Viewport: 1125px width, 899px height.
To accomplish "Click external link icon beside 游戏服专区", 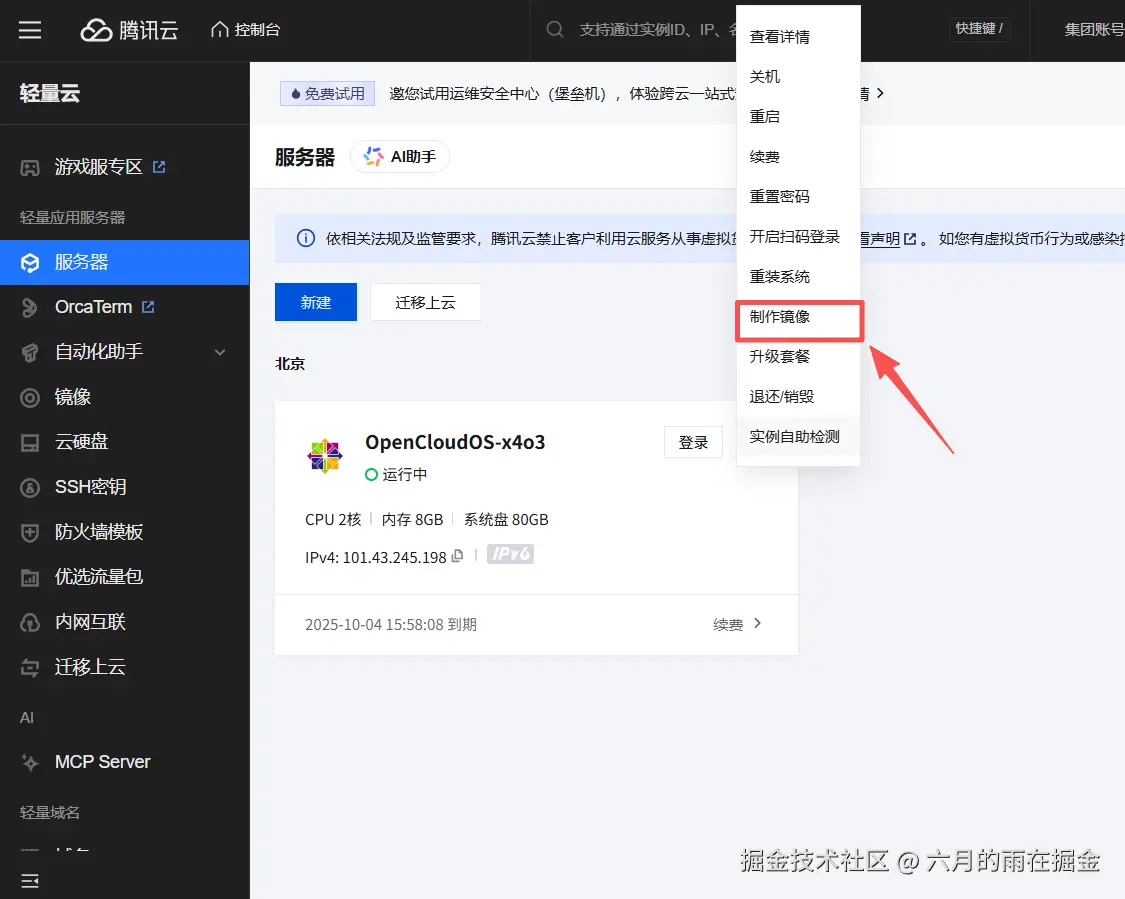I will pos(159,167).
